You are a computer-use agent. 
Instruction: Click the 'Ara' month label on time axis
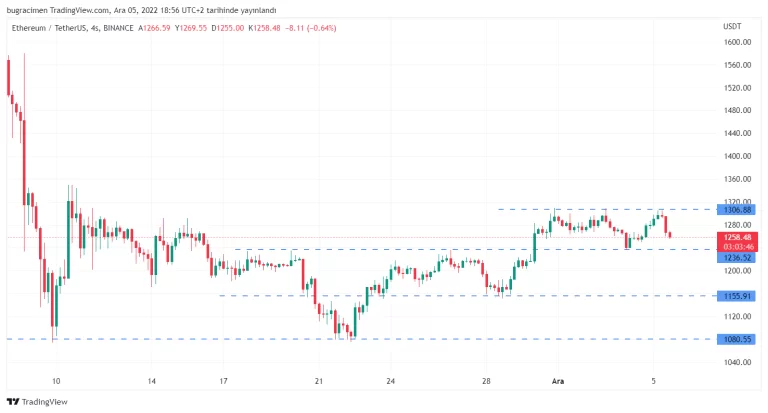click(557, 381)
